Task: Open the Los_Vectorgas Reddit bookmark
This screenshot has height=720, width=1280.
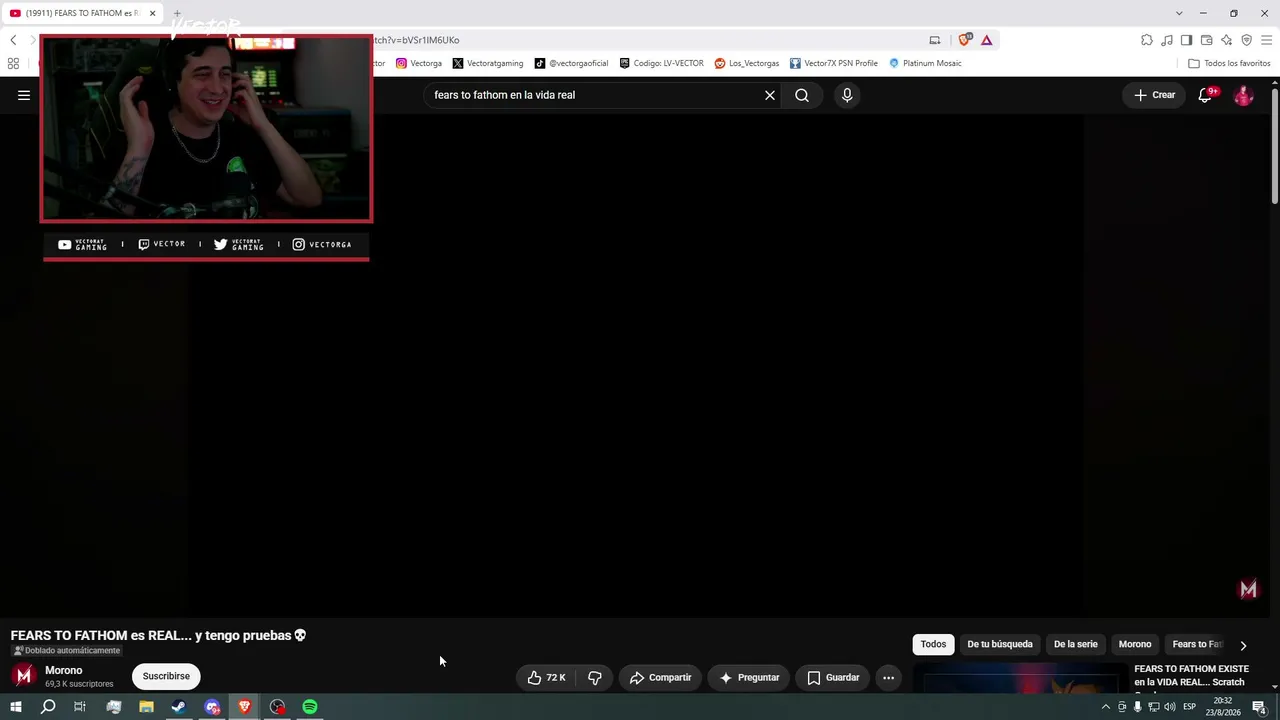Action: (747, 63)
